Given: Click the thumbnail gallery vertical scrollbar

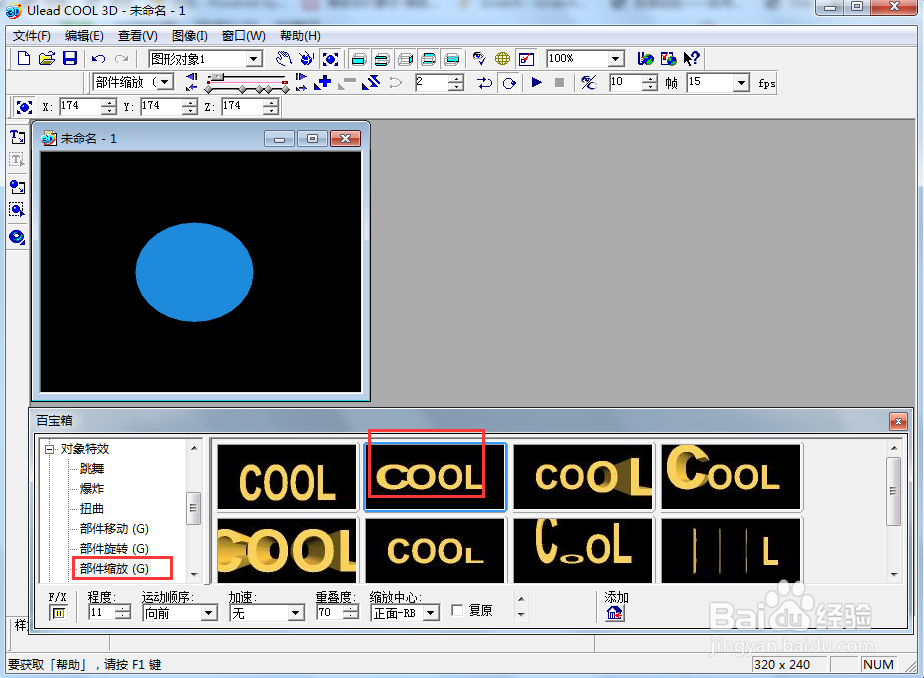Looking at the screenshot, I should coord(894,511).
